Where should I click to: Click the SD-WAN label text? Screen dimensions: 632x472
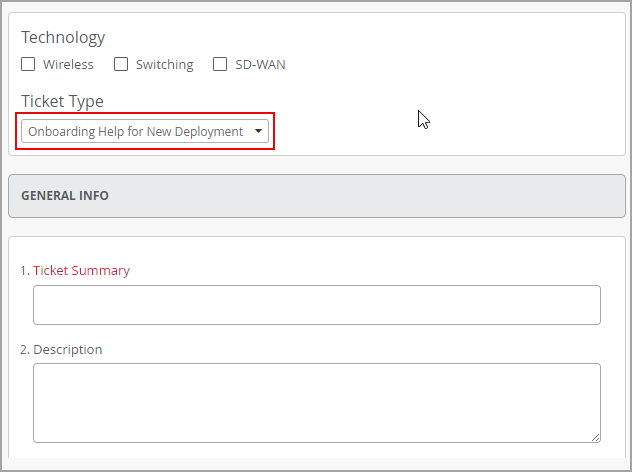(x=260, y=64)
